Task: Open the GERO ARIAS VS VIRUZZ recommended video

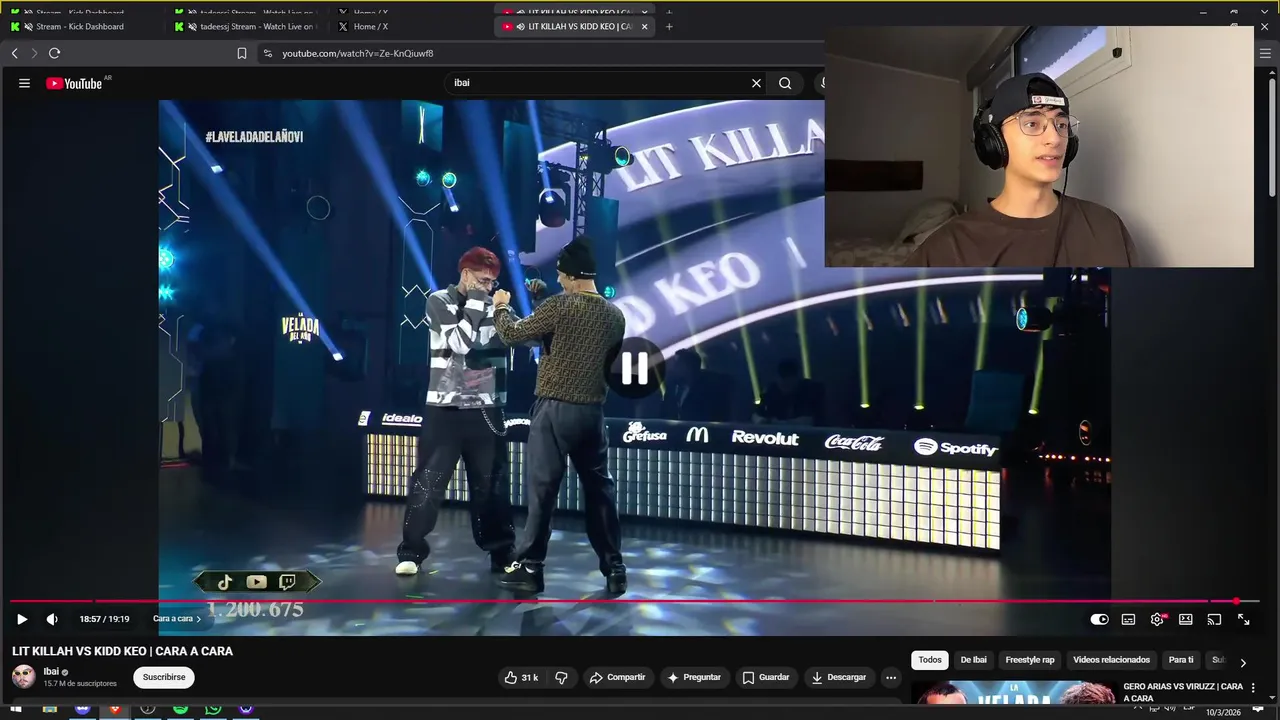Action: [1183, 692]
